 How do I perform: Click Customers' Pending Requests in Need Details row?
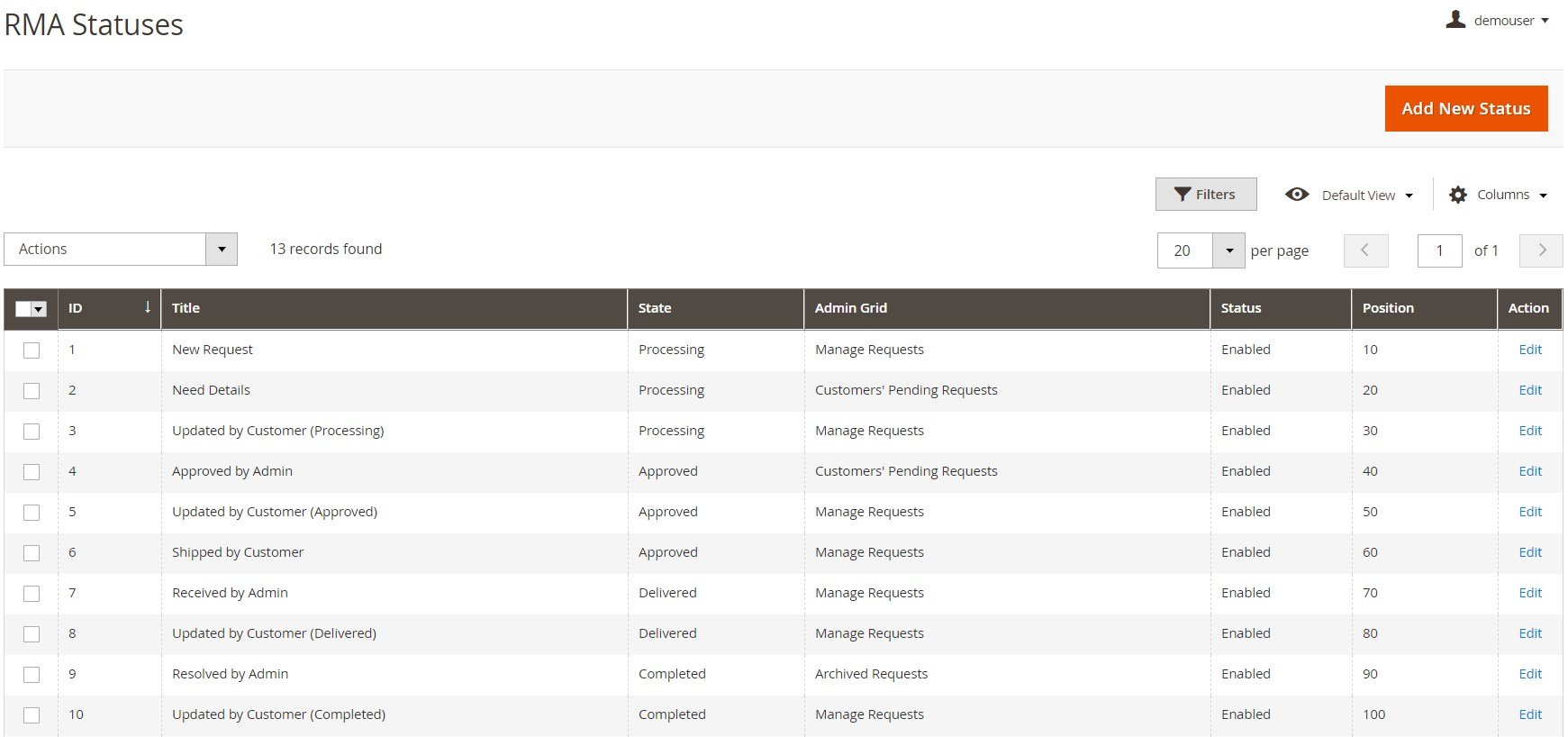[906, 390]
